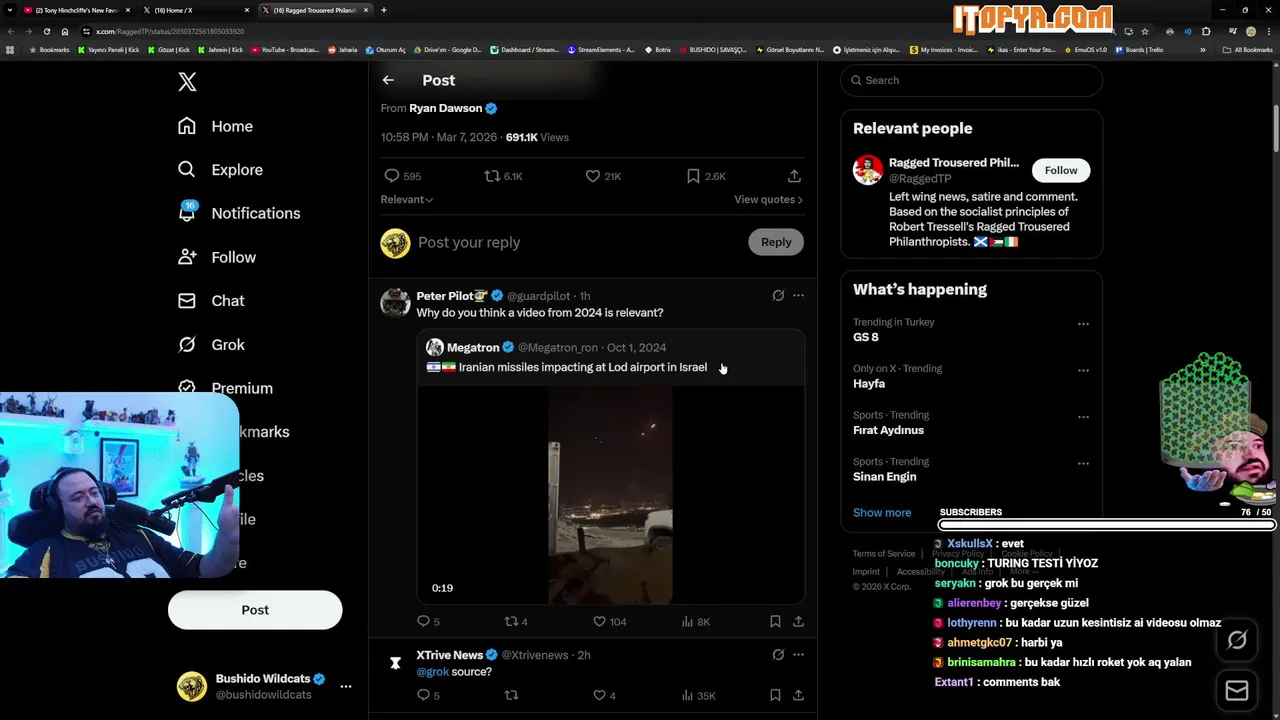
Task: Switch to the Home / X browser tab
Action: (x=196, y=10)
